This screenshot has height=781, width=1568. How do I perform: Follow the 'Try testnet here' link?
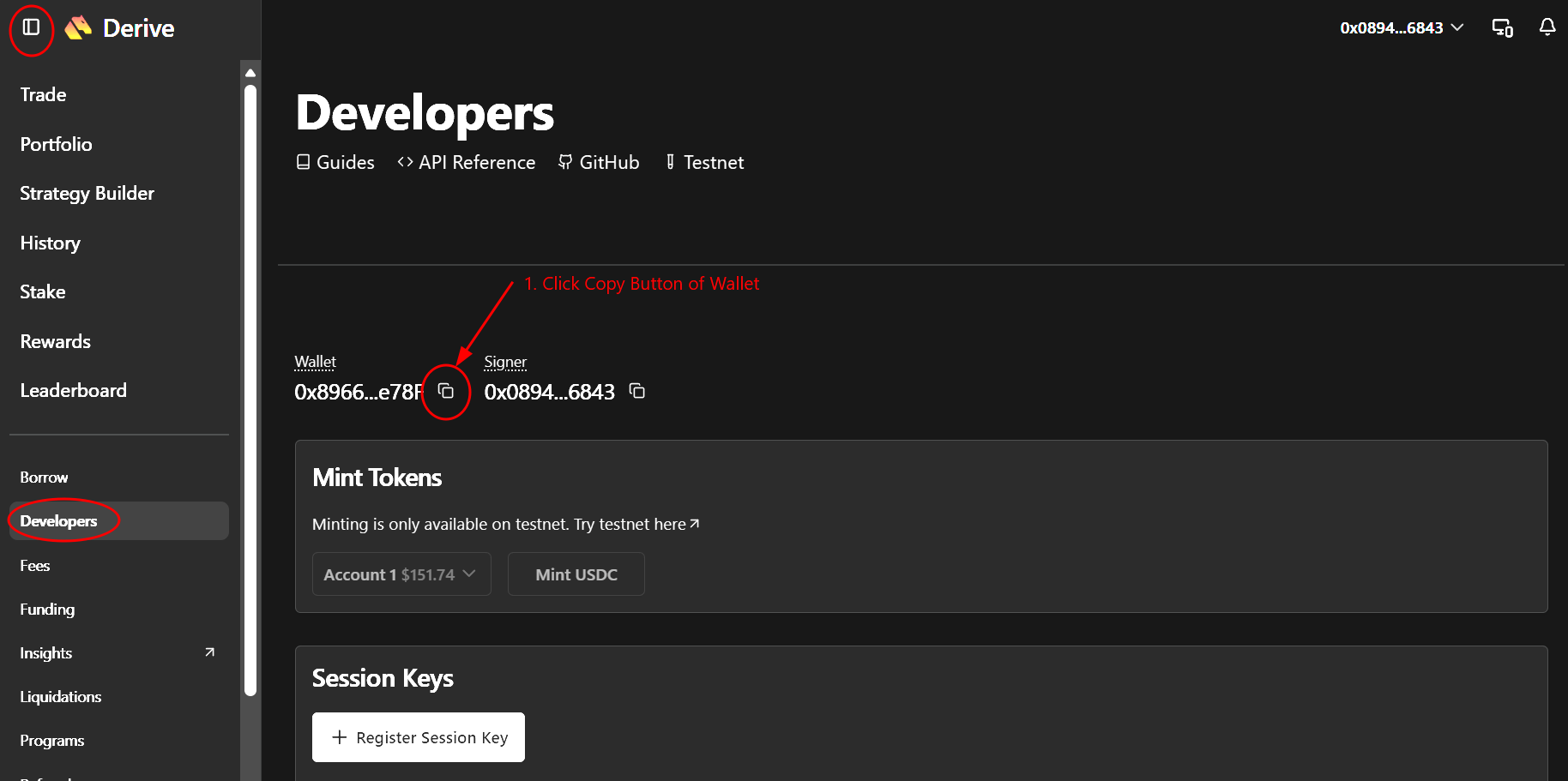click(x=637, y=524)
